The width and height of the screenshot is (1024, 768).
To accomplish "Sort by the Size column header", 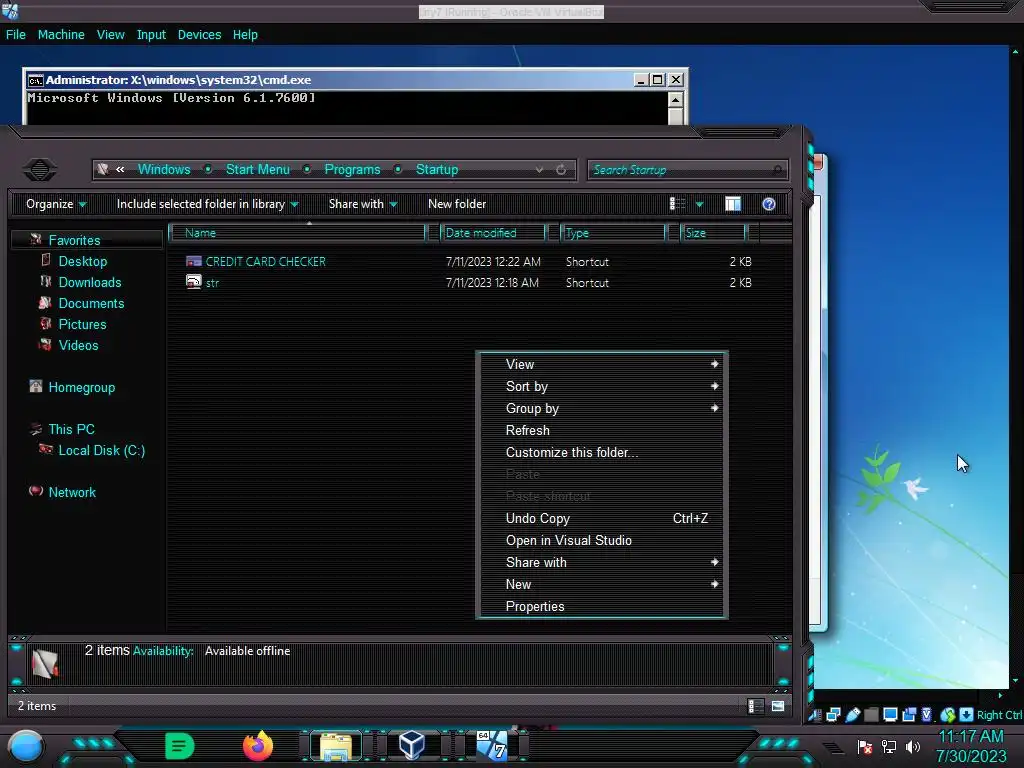I will [x=713, y=232].
